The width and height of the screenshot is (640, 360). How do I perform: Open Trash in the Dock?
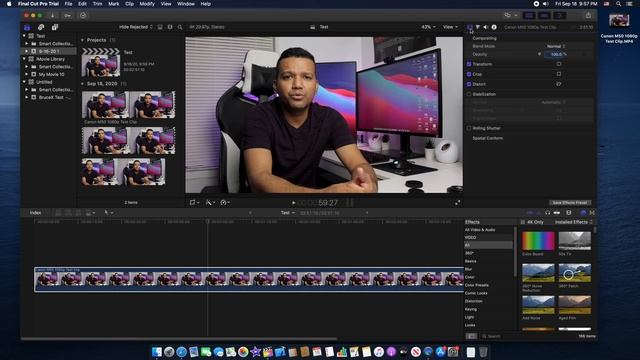[x=483, y=352]
